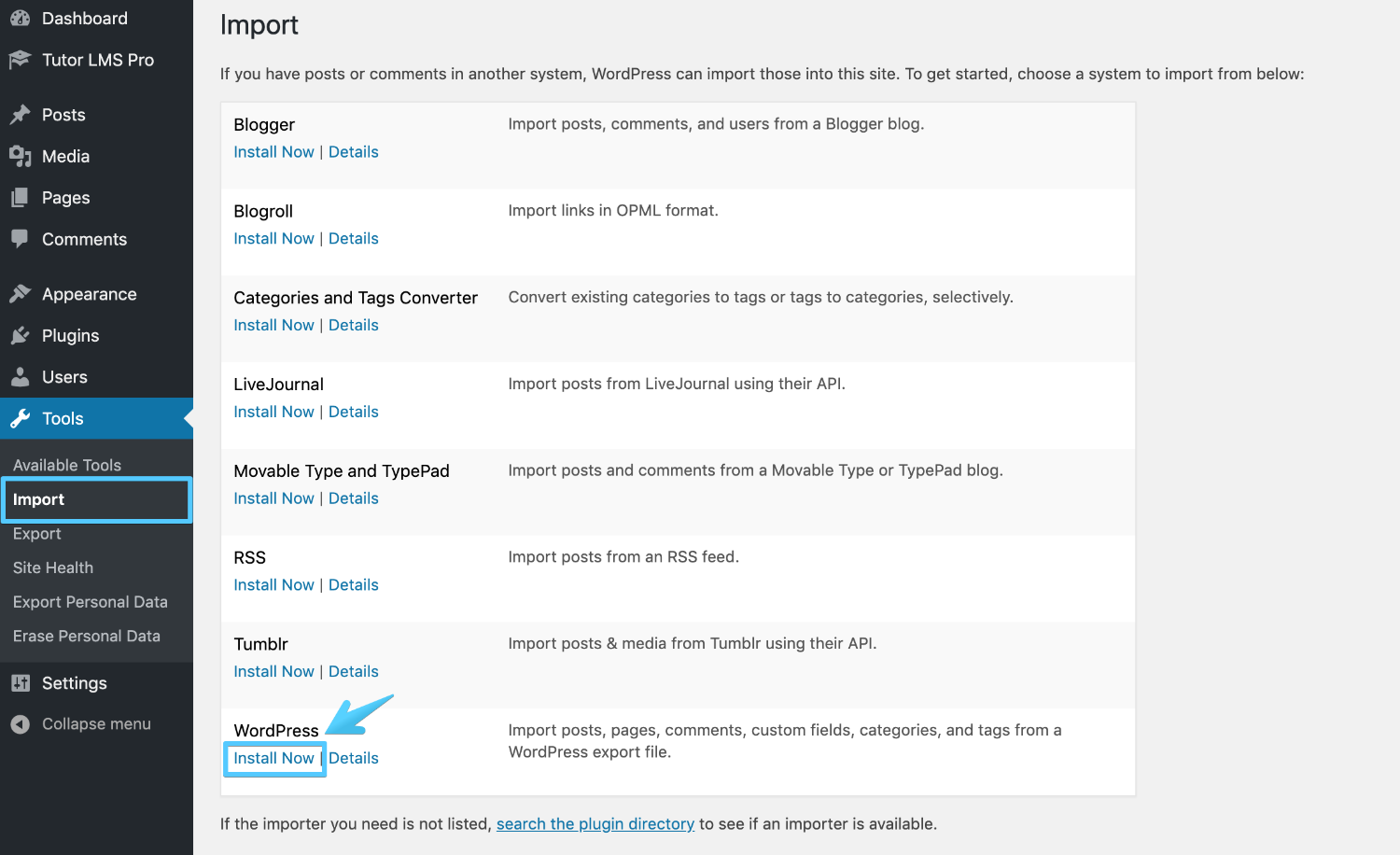Screen dimensions: 1400x855
Task: Open Erase Personal Data submenu
Action: 87,636
